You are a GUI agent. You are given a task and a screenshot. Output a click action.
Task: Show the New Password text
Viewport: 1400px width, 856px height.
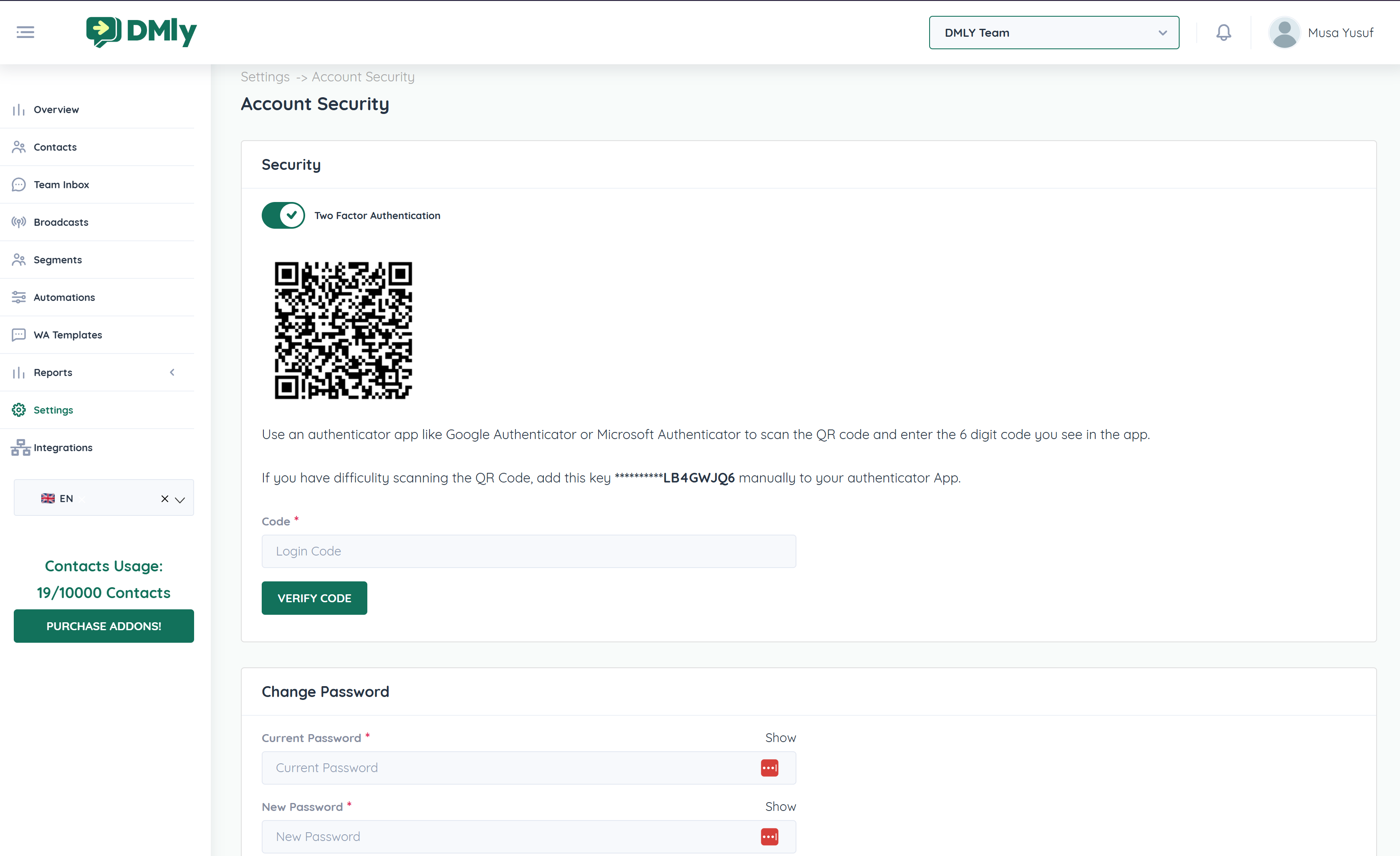[x=780, y=807]
